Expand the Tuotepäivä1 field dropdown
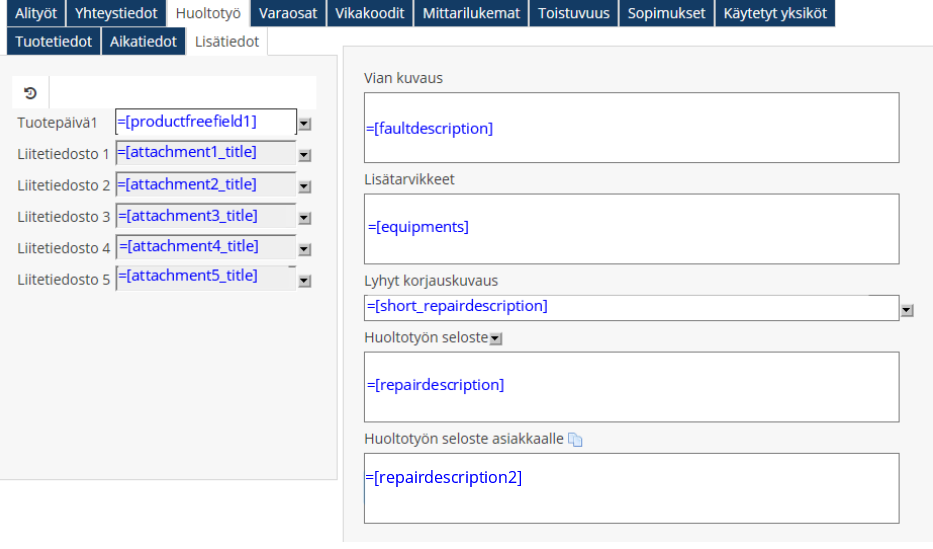 305,124
